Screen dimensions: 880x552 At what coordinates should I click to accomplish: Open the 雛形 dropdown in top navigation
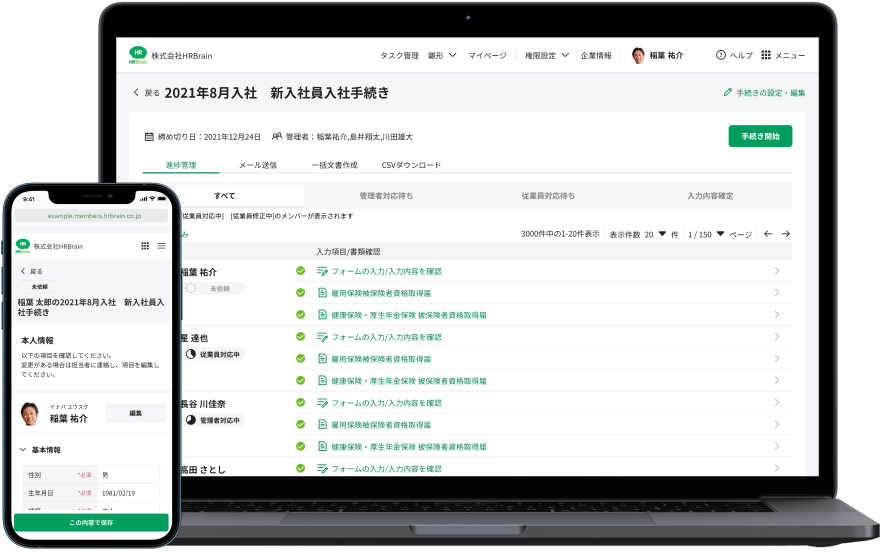442,55
